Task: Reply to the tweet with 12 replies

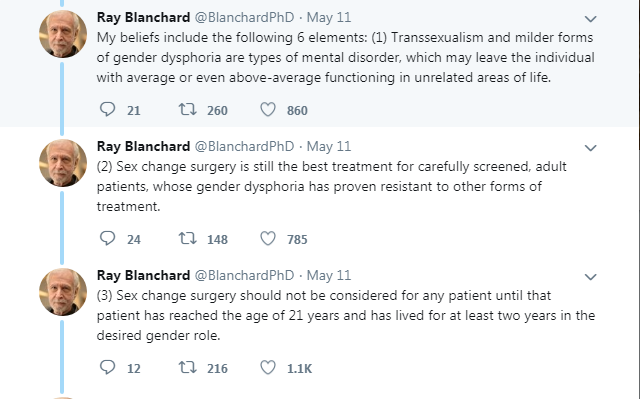Action: tap(108, 368)
